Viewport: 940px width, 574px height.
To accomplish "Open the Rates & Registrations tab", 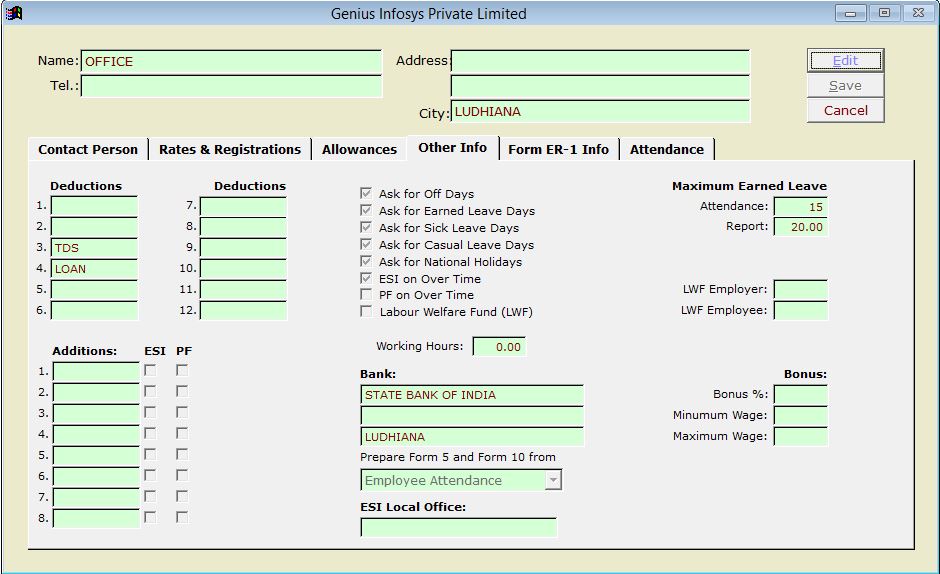I will click(x=229, y=149).
